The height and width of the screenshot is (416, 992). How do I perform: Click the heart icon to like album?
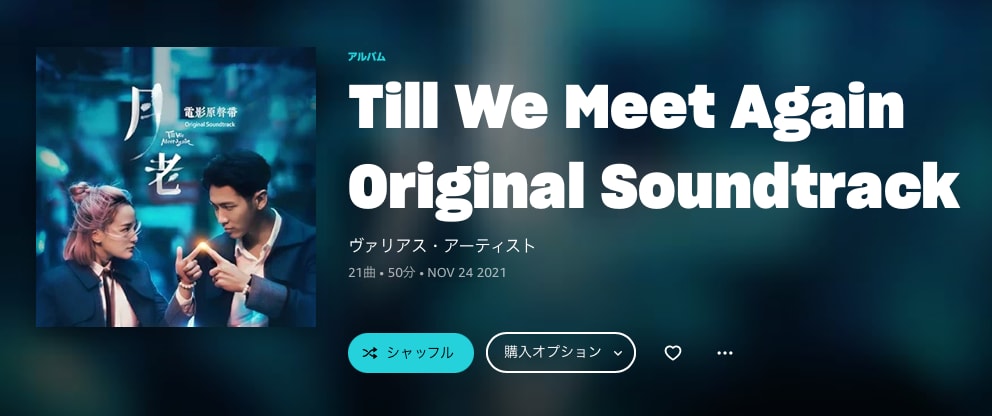tap(673, 353)
